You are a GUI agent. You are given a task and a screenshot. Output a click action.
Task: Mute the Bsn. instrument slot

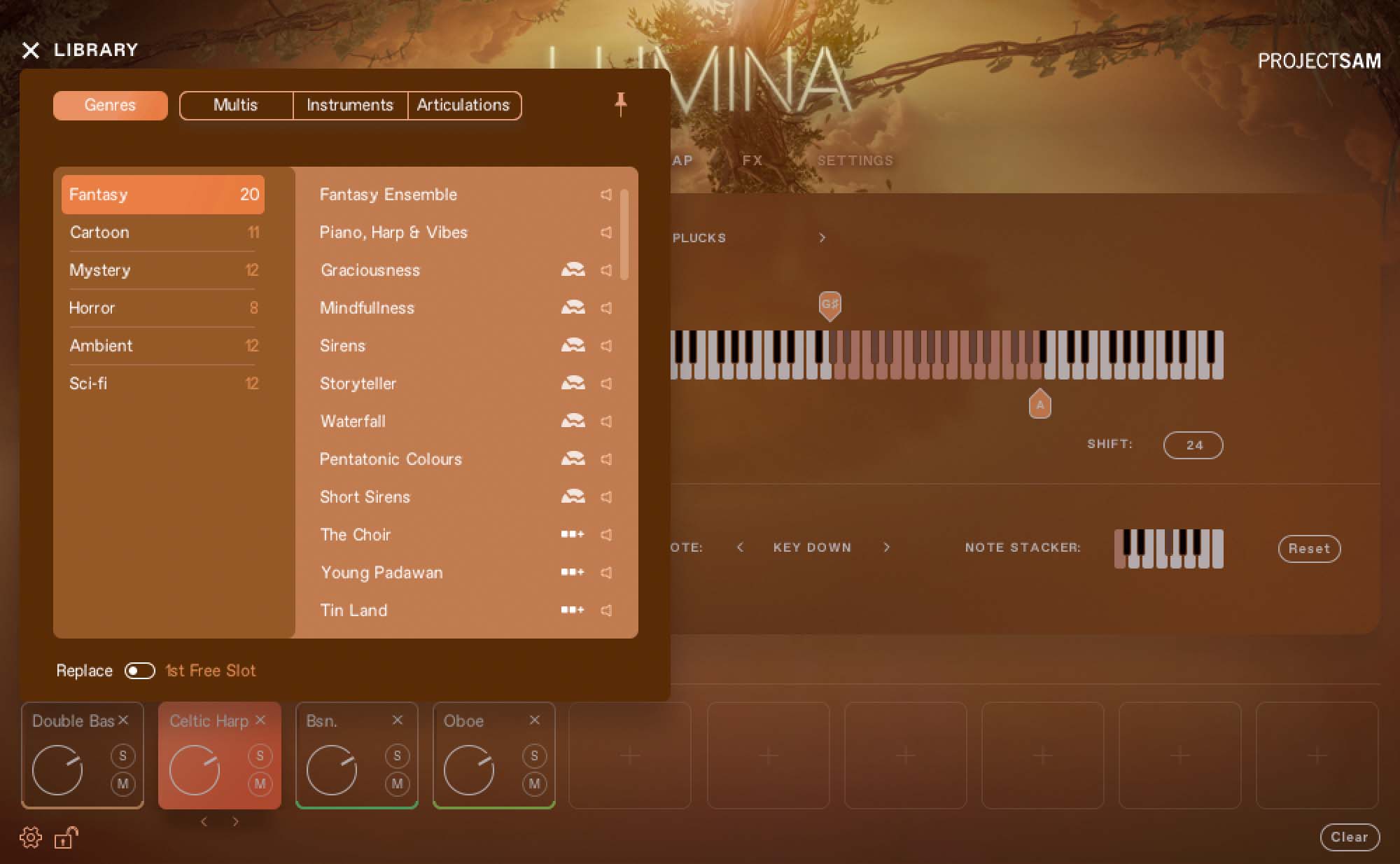(x=397, y=783)
